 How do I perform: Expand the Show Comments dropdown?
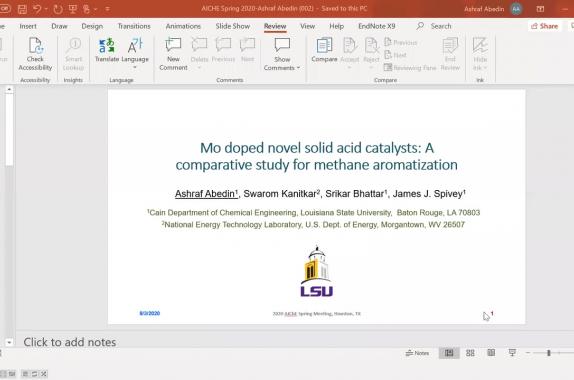(x=298, y=68)
